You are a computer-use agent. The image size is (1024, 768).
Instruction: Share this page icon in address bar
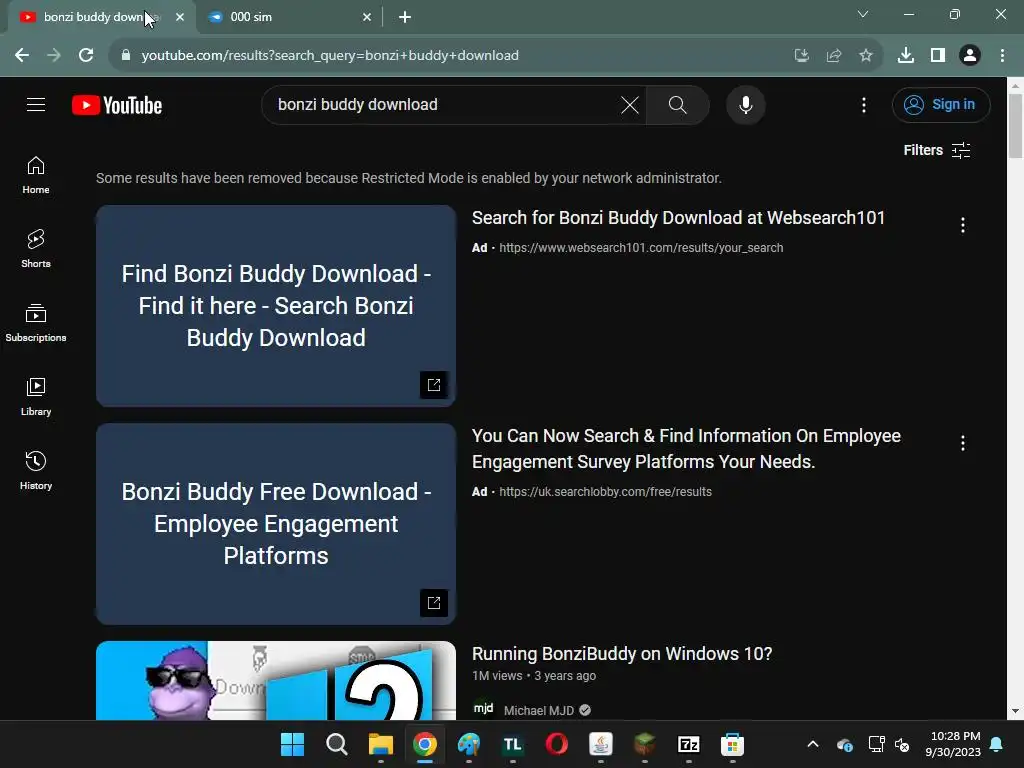(834, 56)
